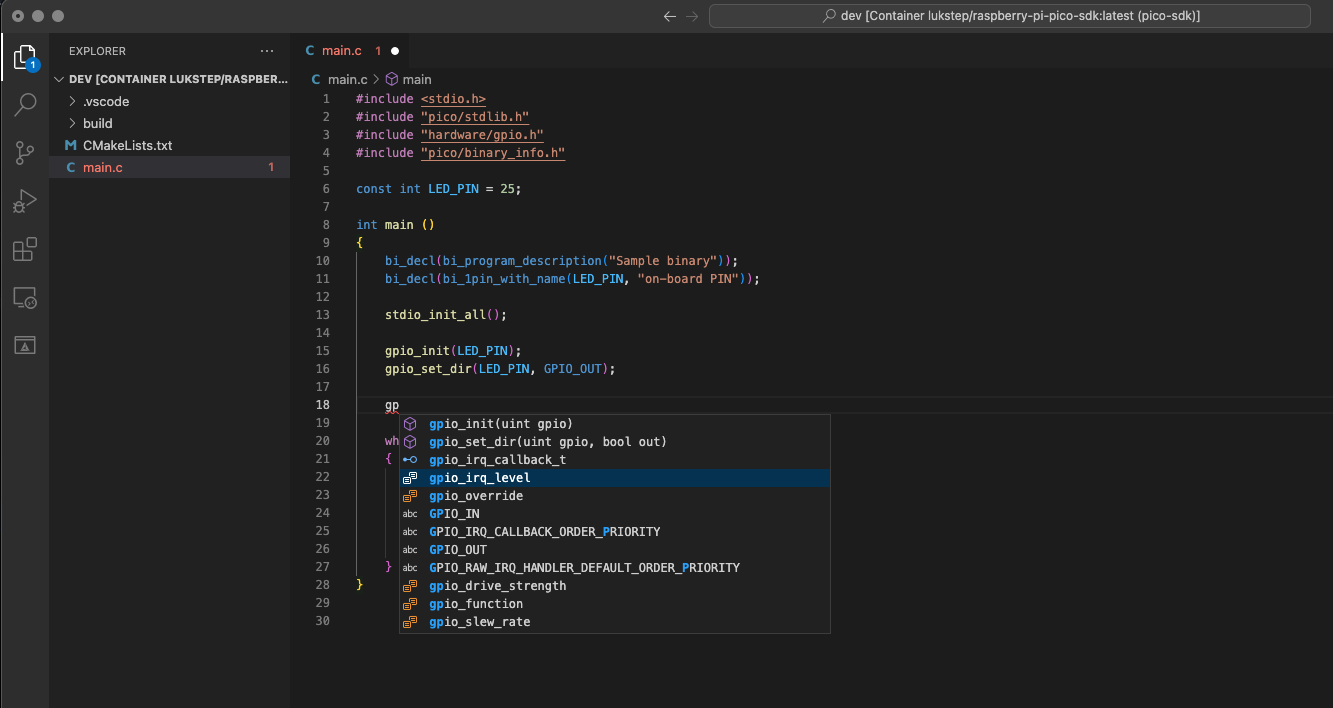The width and height of the screenshot is (1333, 708).
Task: Expand the .vscode folder
Action: point(105,101)
